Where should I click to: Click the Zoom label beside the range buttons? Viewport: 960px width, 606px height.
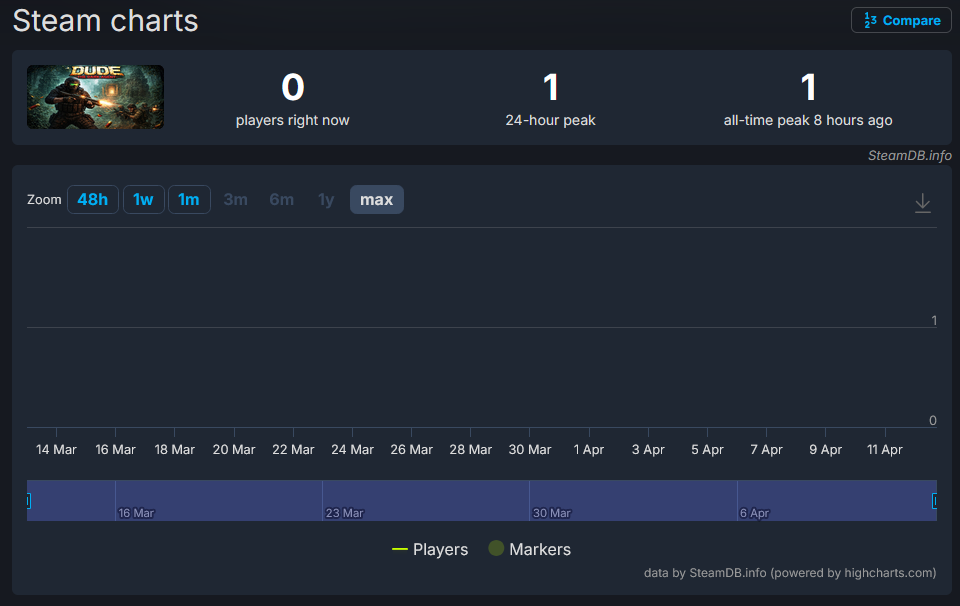click(44, 200)
